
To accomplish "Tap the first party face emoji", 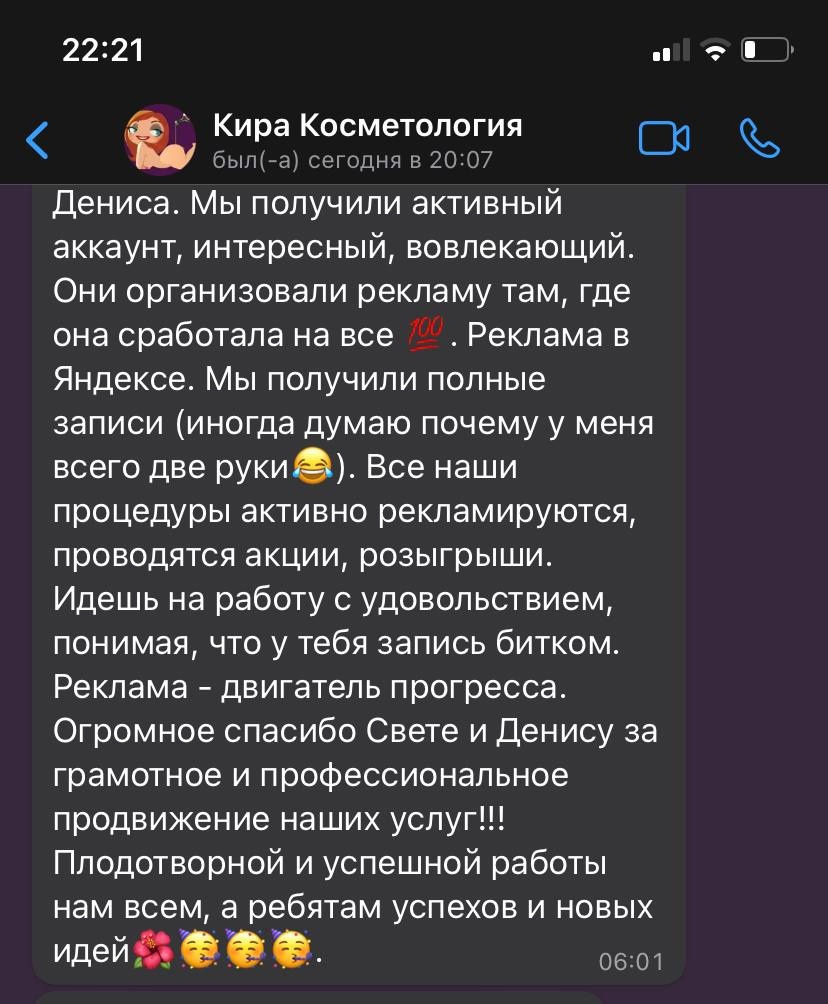I will pyautogui.click(x=200, y=949).
